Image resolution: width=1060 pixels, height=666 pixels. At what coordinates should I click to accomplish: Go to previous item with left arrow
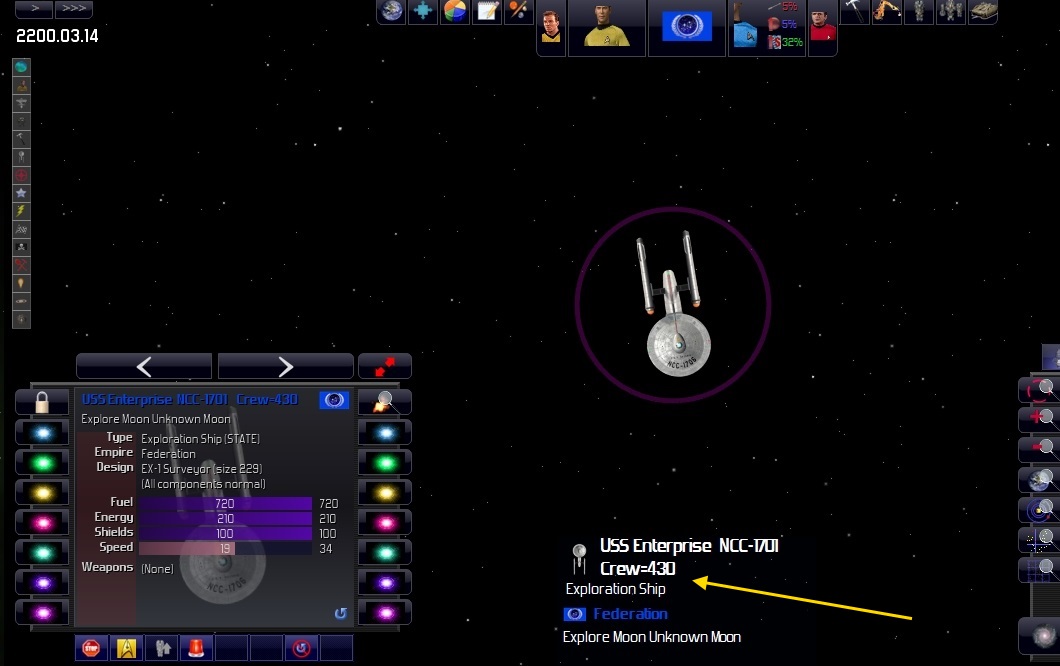[144, 366]
